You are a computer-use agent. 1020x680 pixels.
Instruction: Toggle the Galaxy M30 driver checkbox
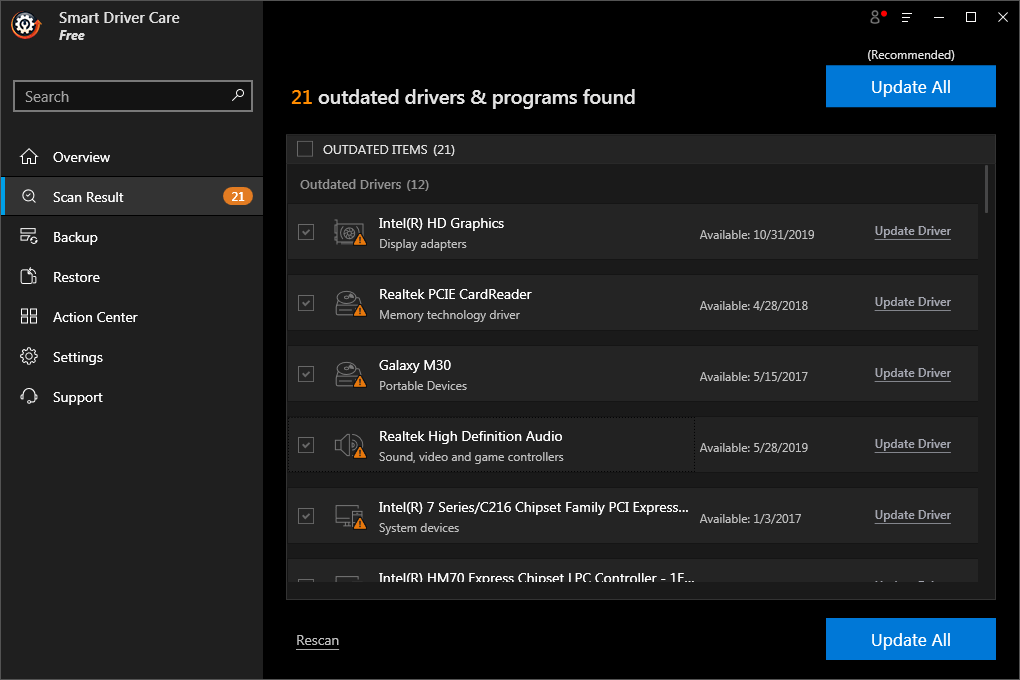pos(306,374)
